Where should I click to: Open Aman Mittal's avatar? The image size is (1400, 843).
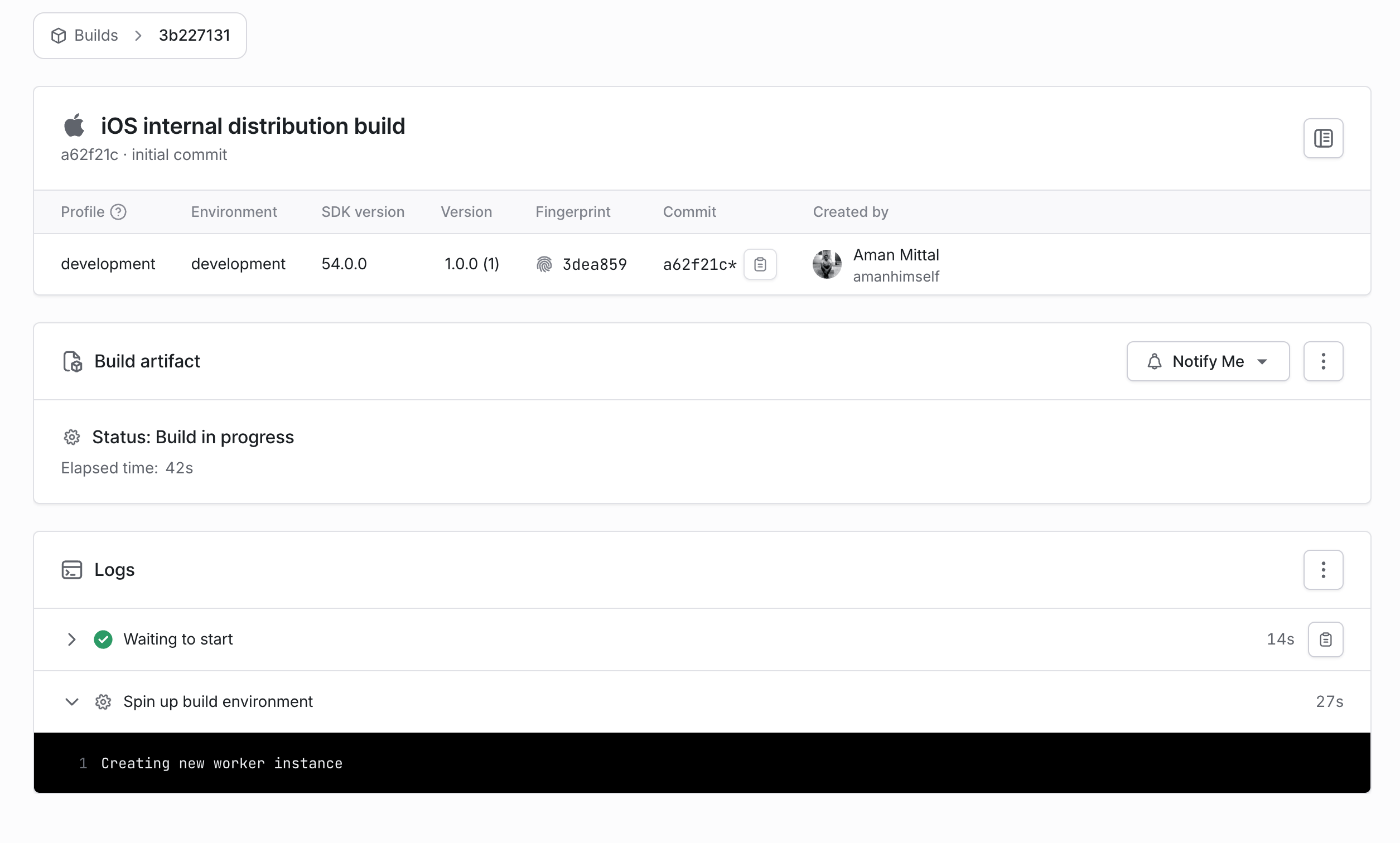[x=826, y=264]
